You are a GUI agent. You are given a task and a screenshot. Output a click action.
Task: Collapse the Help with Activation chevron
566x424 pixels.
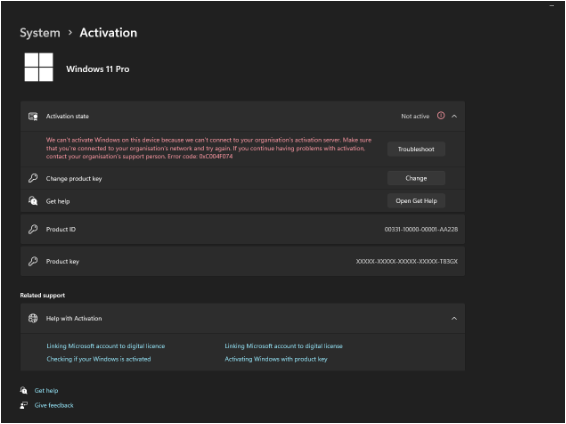pyautogui.click(x=454, y=318)
